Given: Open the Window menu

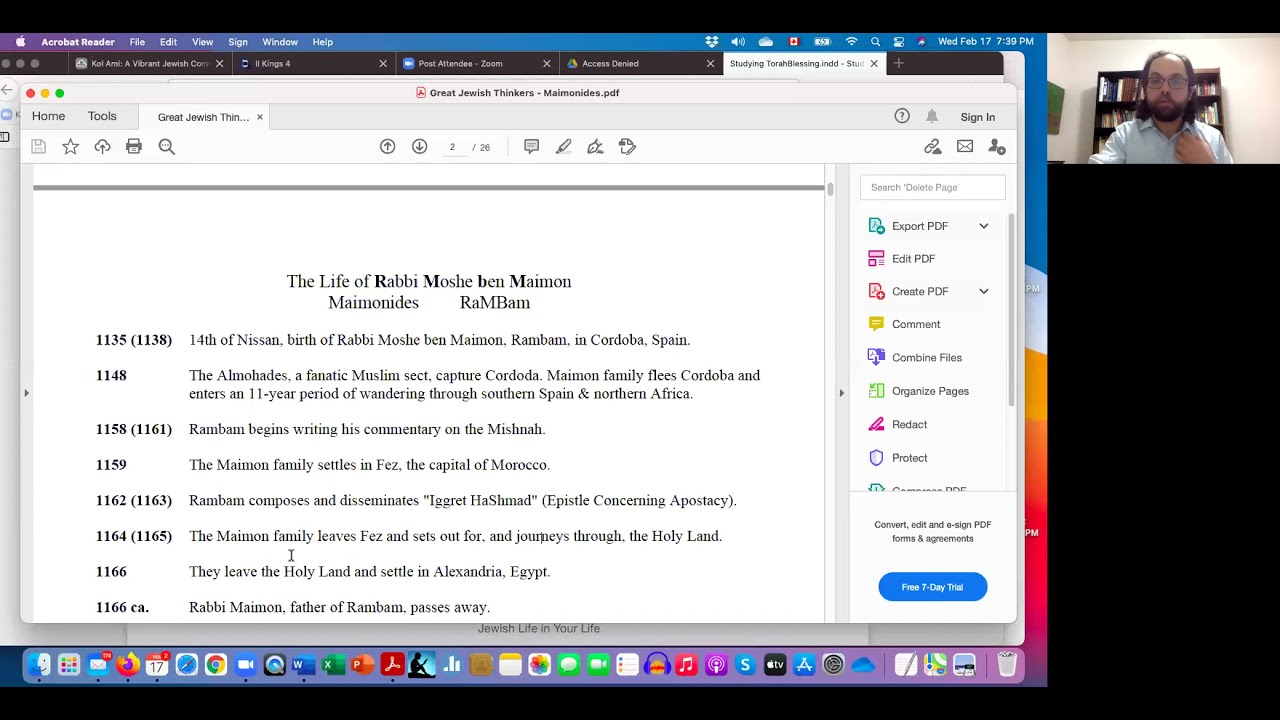Looking at the screenshot, I should (280, 42).
